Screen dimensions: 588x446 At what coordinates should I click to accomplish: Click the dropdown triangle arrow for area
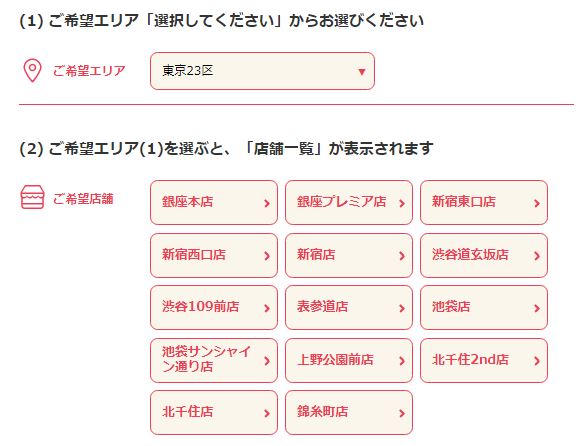pyautogui.click(x=362, y=71)
